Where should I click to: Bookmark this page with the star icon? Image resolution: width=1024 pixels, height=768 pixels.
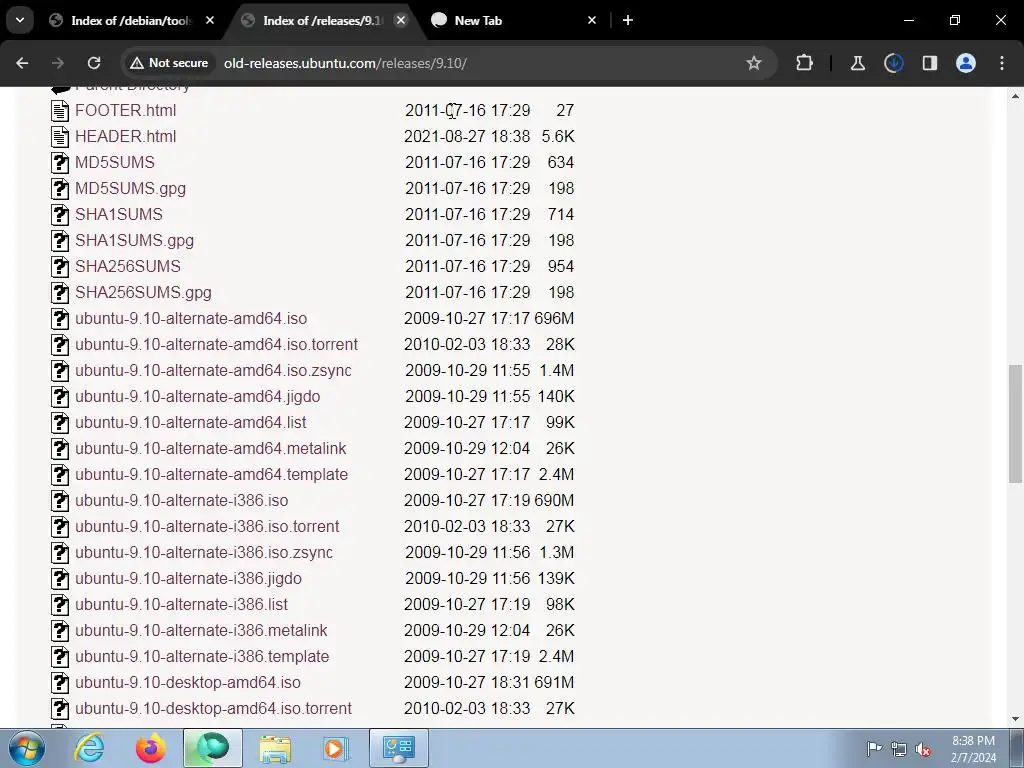(x=754, y=63)
